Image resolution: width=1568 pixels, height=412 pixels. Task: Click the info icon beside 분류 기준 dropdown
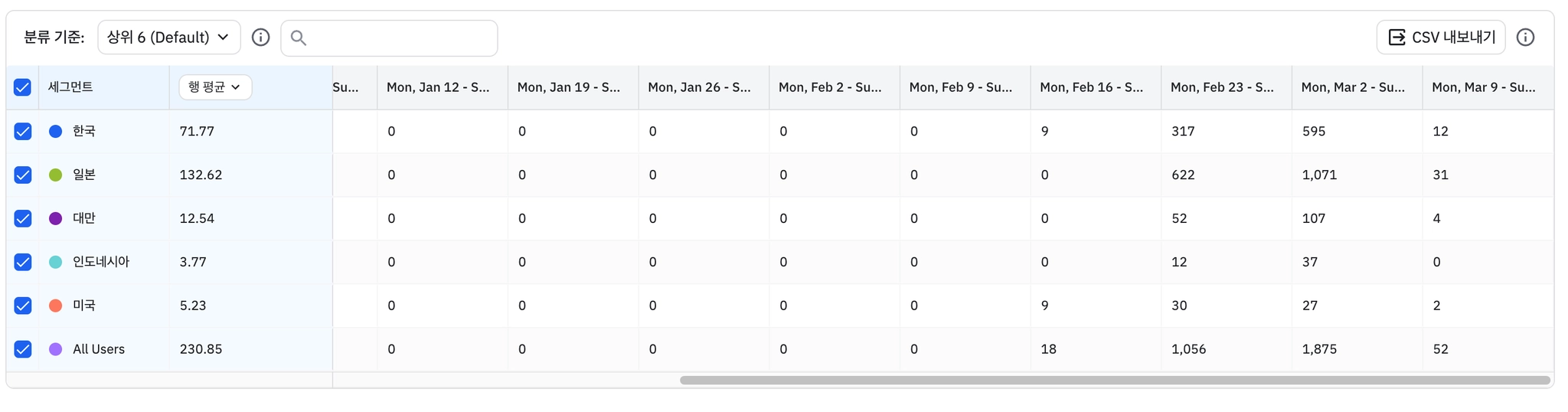[x=260, y=38]
